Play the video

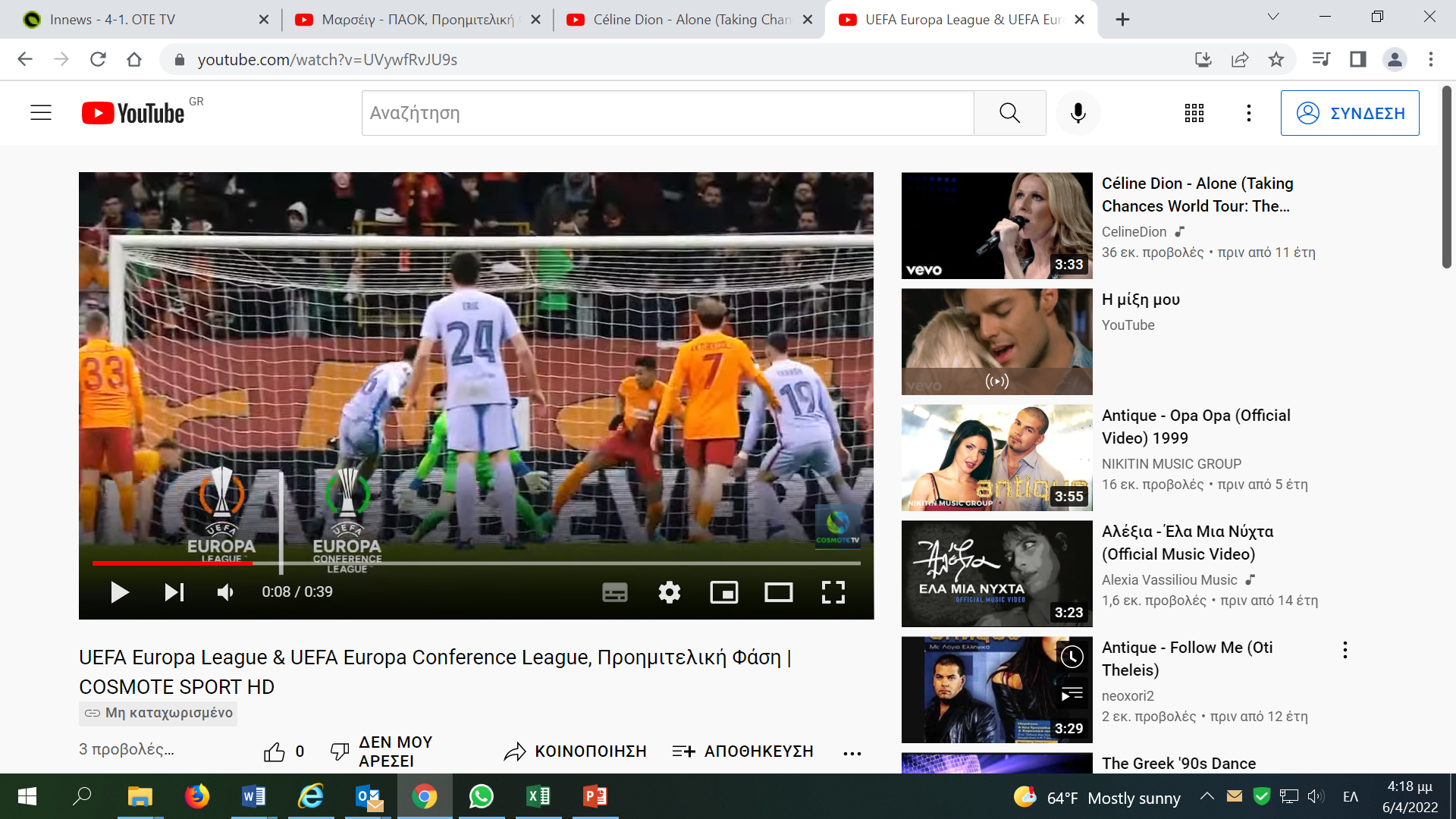tap(119, 592)
